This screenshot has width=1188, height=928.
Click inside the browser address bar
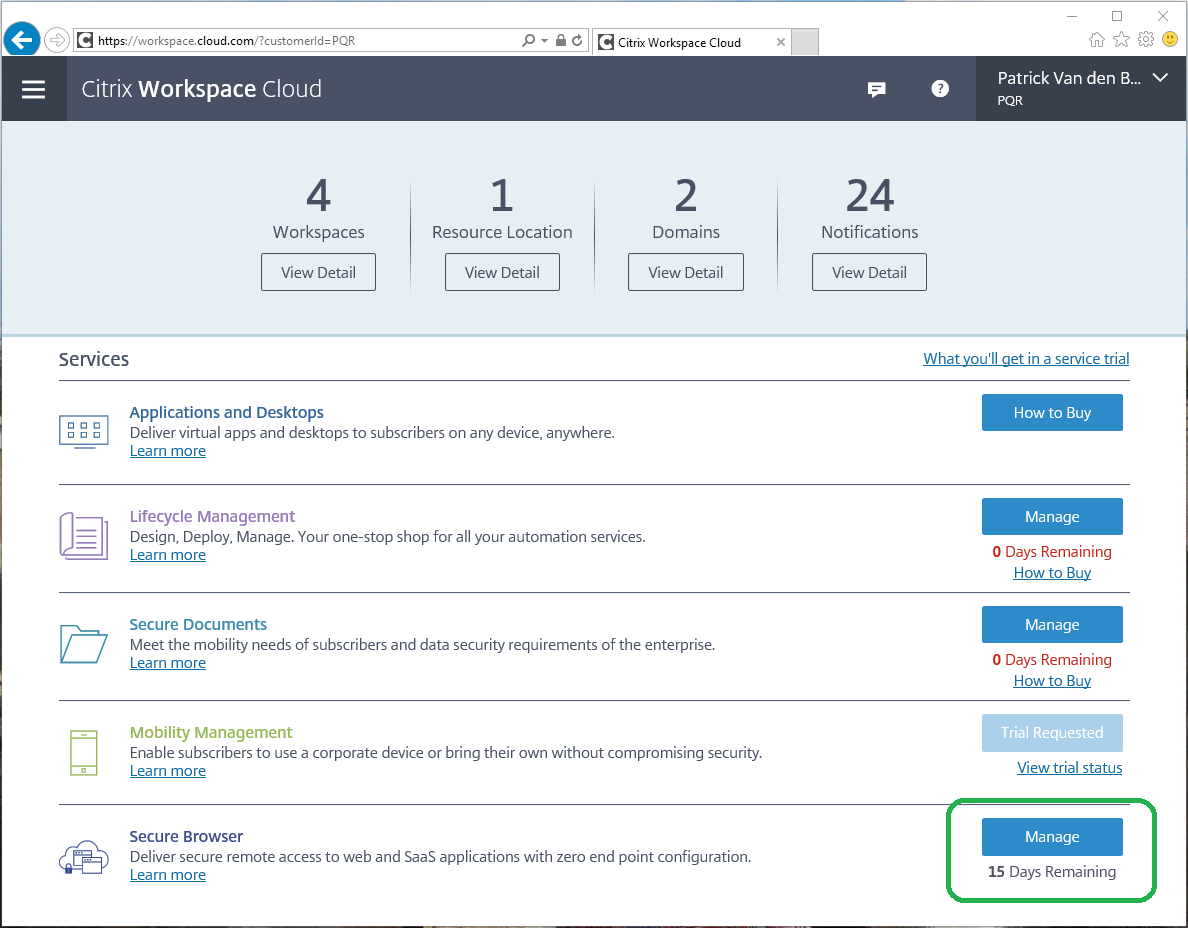[303, 41]
